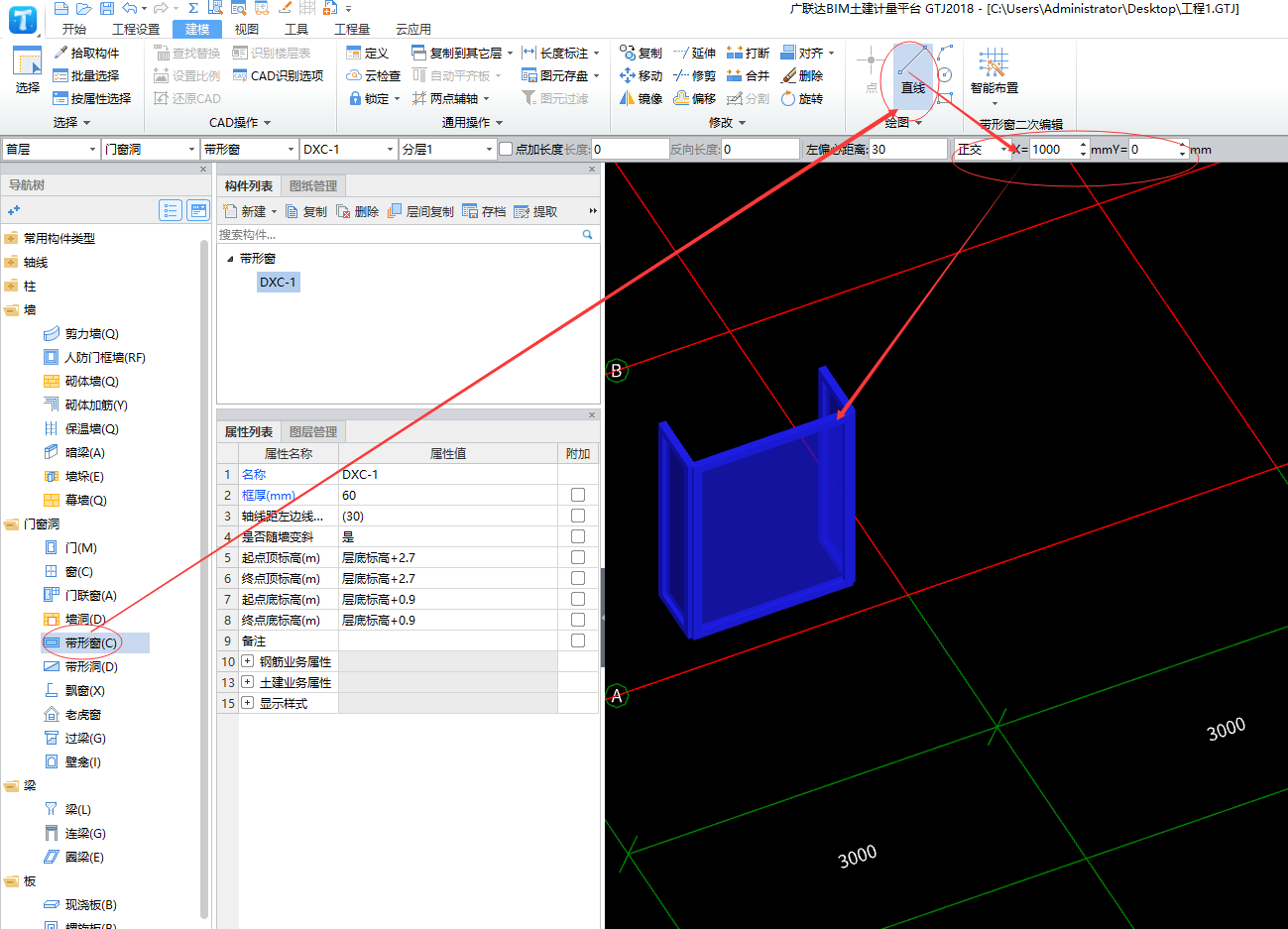
Task: Click 拾取构件 pick component tool
Action: tap(86, 53)
